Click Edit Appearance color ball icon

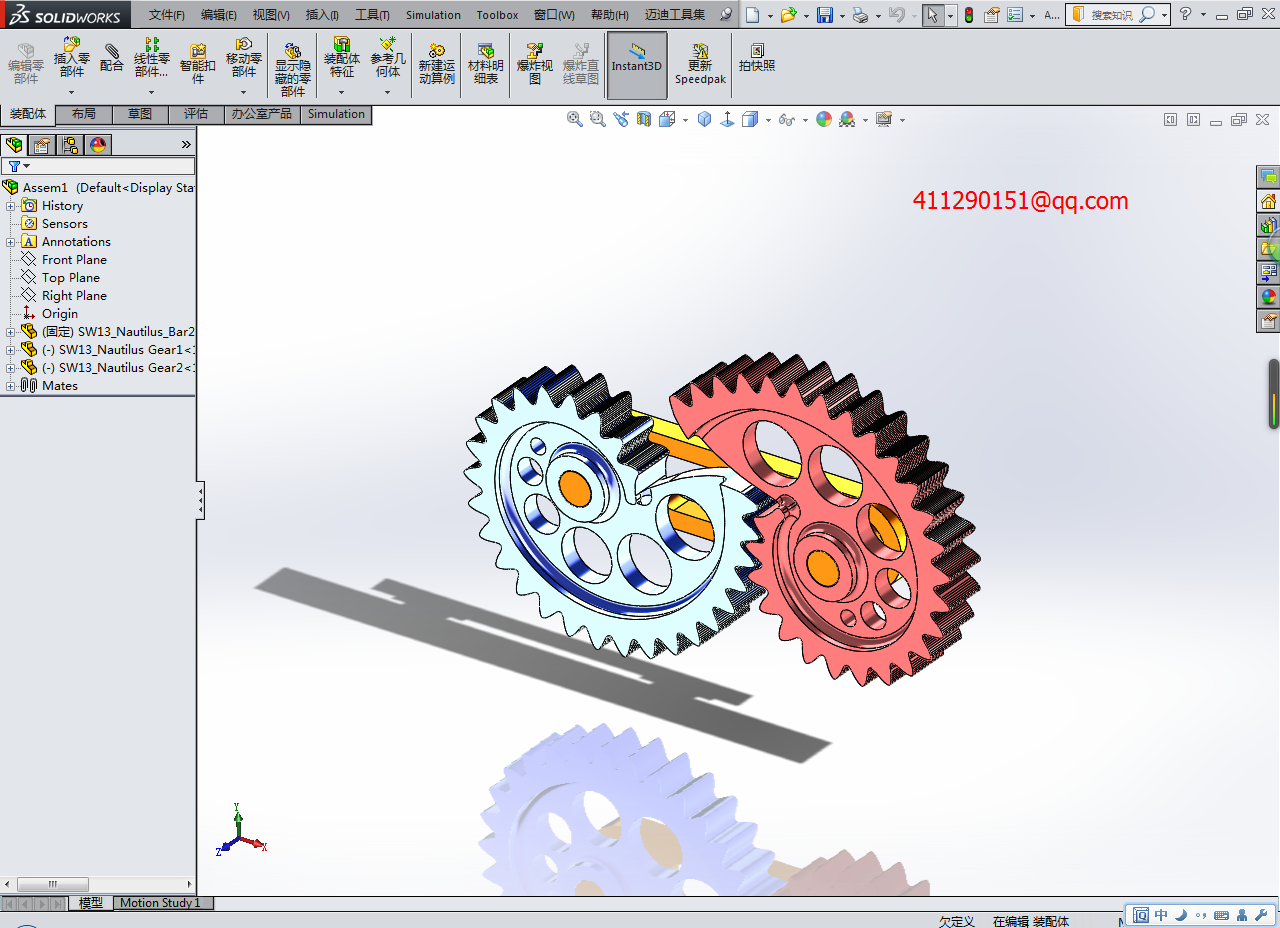(824, 119)
